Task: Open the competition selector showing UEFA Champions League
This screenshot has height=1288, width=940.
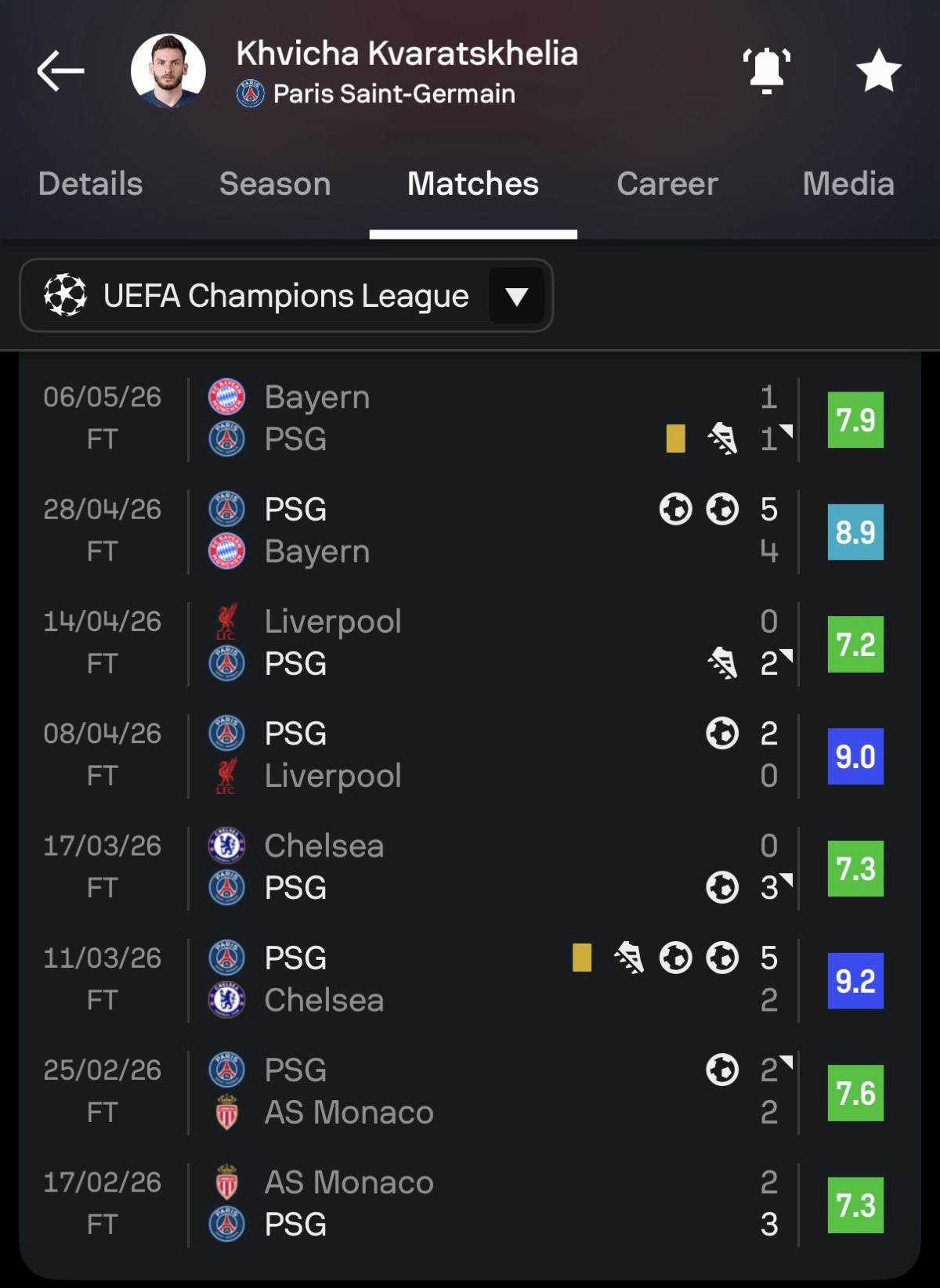Action: (286, 295)
